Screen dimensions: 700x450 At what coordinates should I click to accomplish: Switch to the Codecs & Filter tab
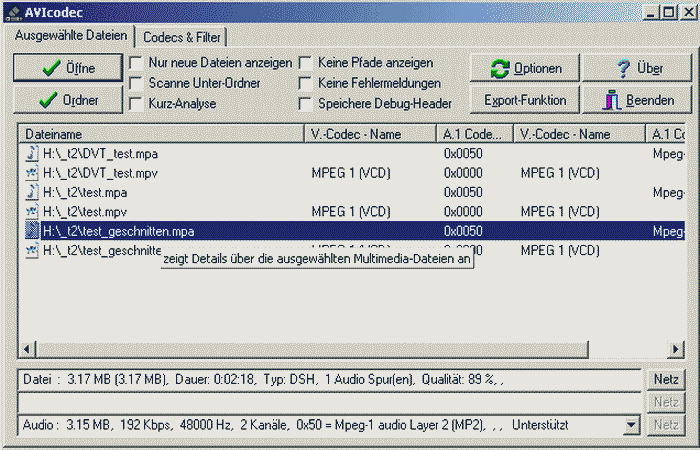(181, 37)
